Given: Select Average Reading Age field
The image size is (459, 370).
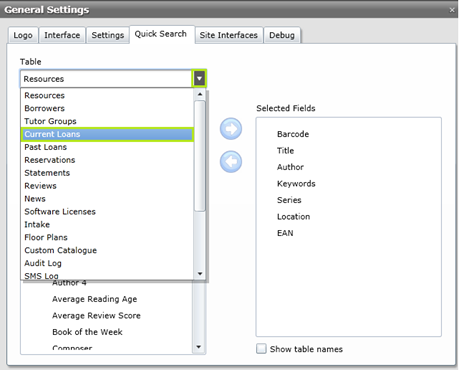Looking at the screenshot, I should (x=94, y=299).
